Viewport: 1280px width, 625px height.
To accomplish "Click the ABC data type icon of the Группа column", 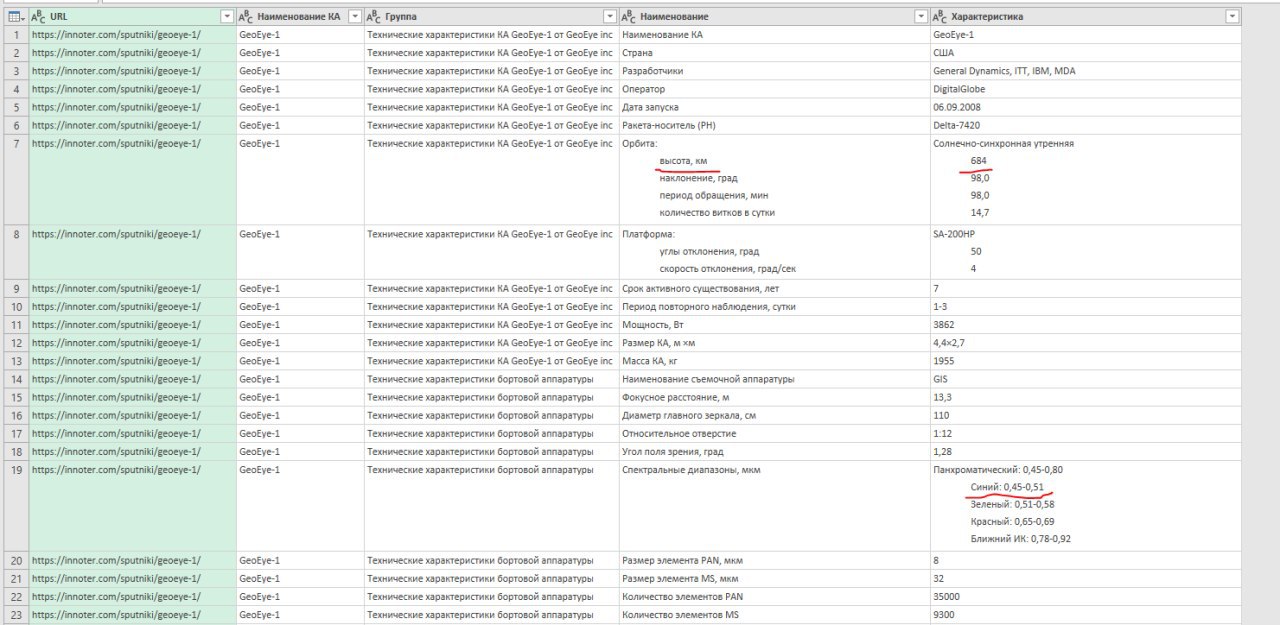I will tap(374, 17).
